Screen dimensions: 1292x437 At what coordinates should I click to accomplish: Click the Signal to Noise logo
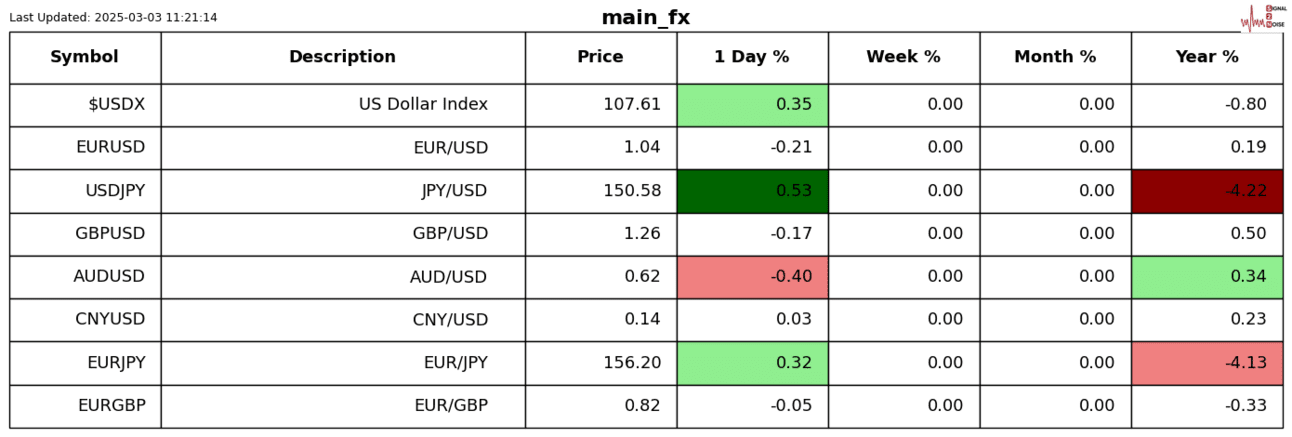point(1262,17)
